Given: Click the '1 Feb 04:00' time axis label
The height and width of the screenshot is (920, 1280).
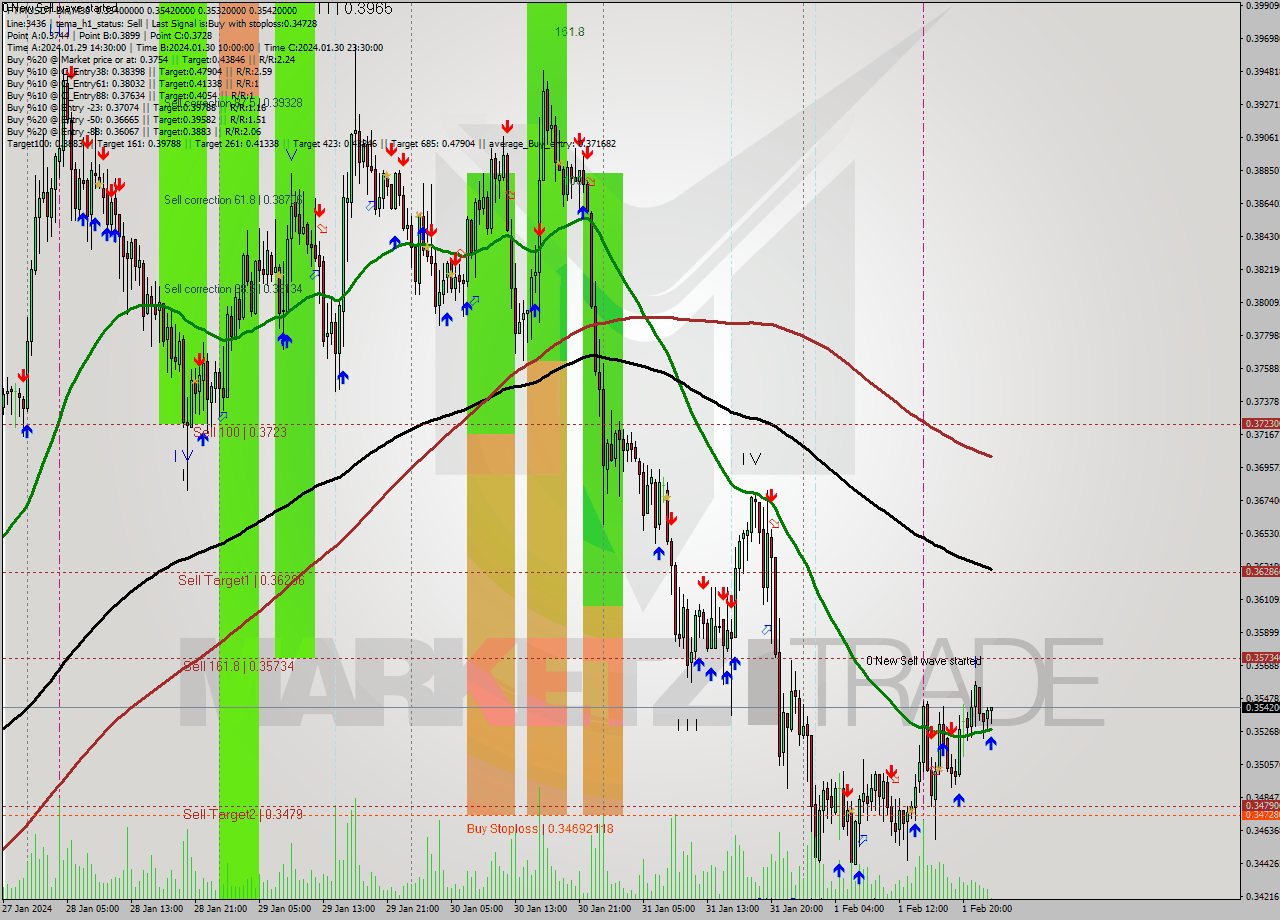Looking at the screenshot, I should pos(860,910).
